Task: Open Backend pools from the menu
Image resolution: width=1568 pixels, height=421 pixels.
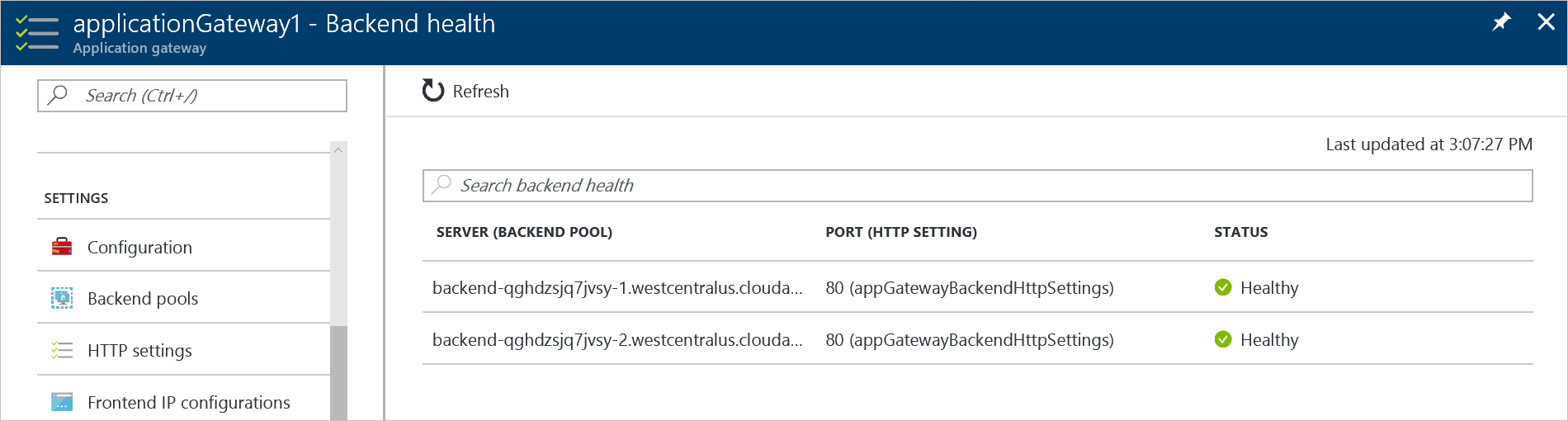Action: pyautogui.click(x=143, y=298)
